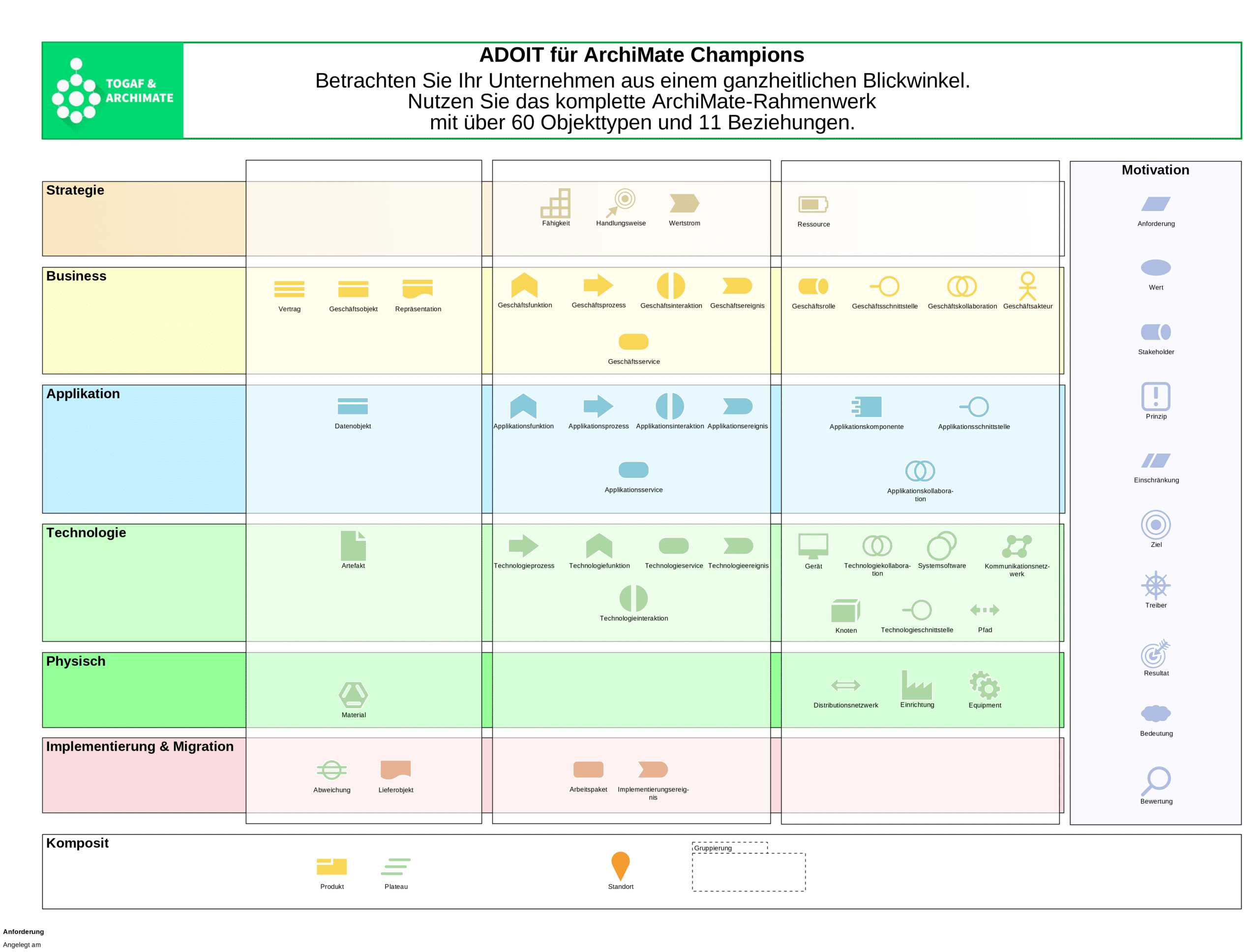Select the Stakeholder icon

(1155, 332)
